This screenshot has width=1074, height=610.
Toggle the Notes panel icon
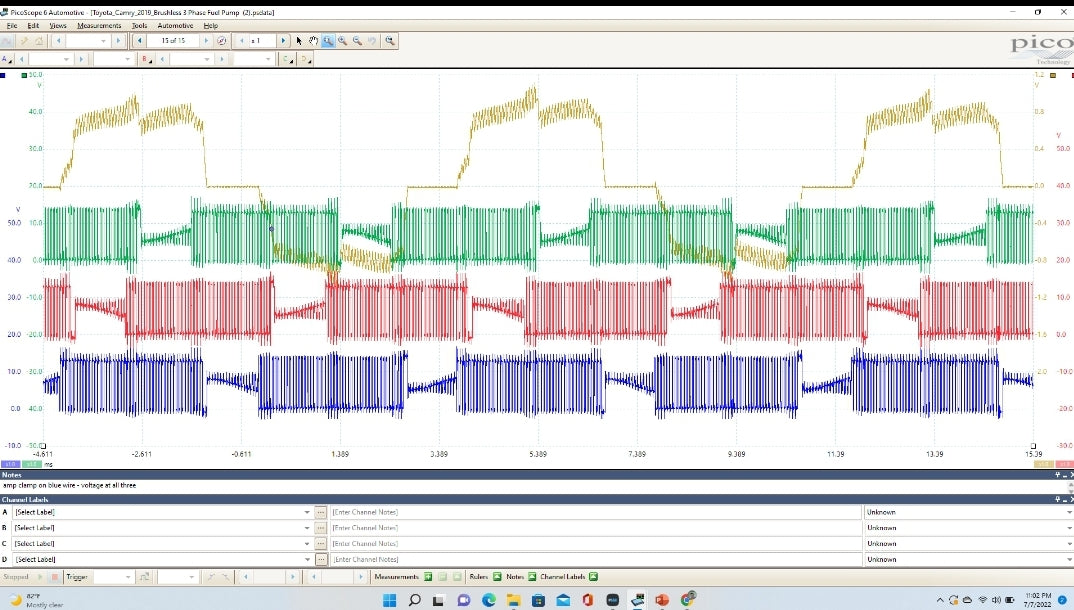(x=532, y=577)
